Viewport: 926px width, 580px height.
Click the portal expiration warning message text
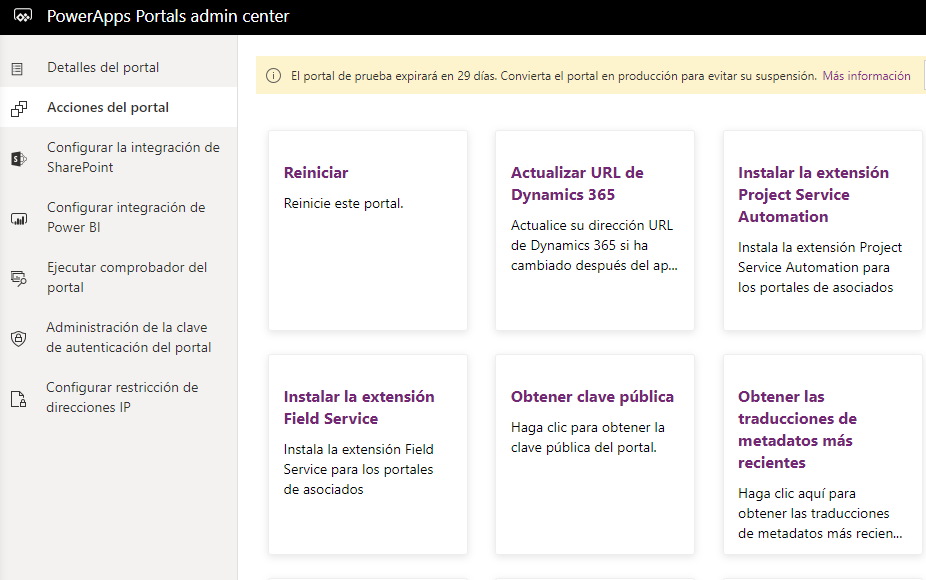click(553, 76)
